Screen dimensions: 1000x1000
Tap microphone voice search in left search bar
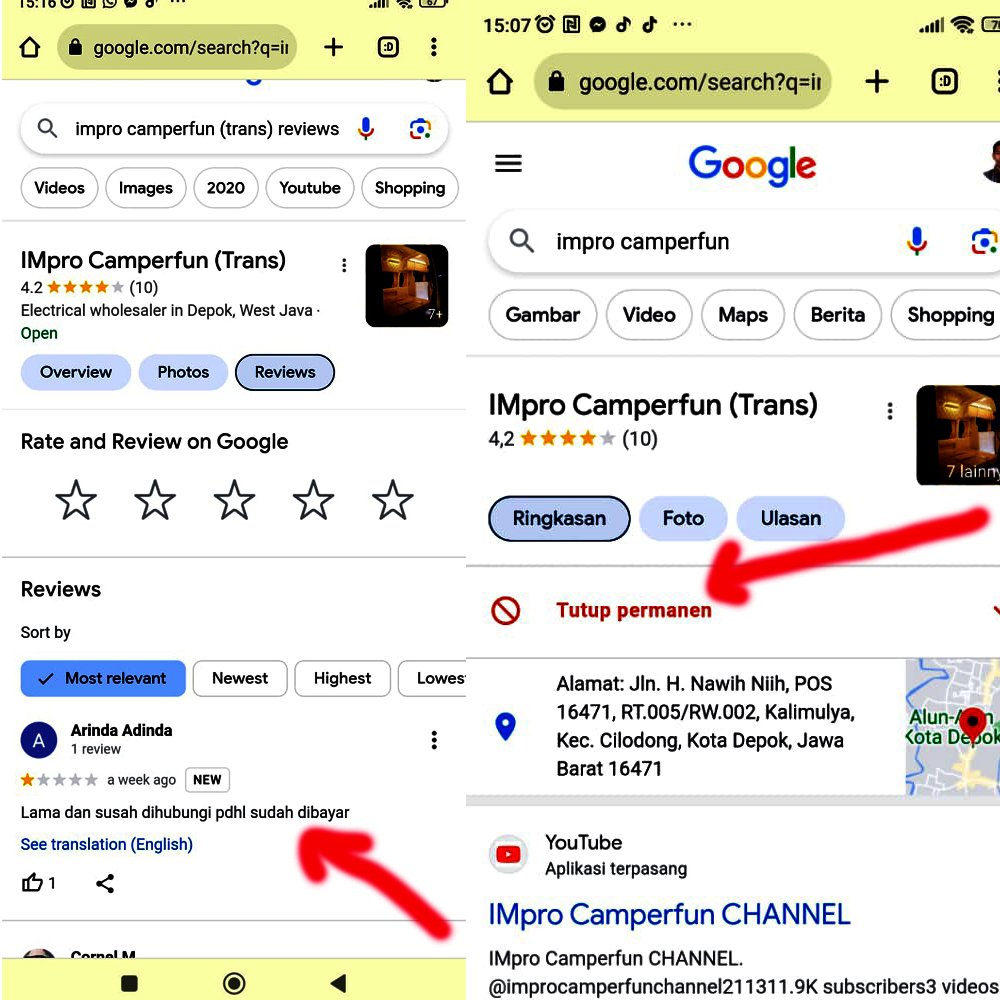[366, 129]
